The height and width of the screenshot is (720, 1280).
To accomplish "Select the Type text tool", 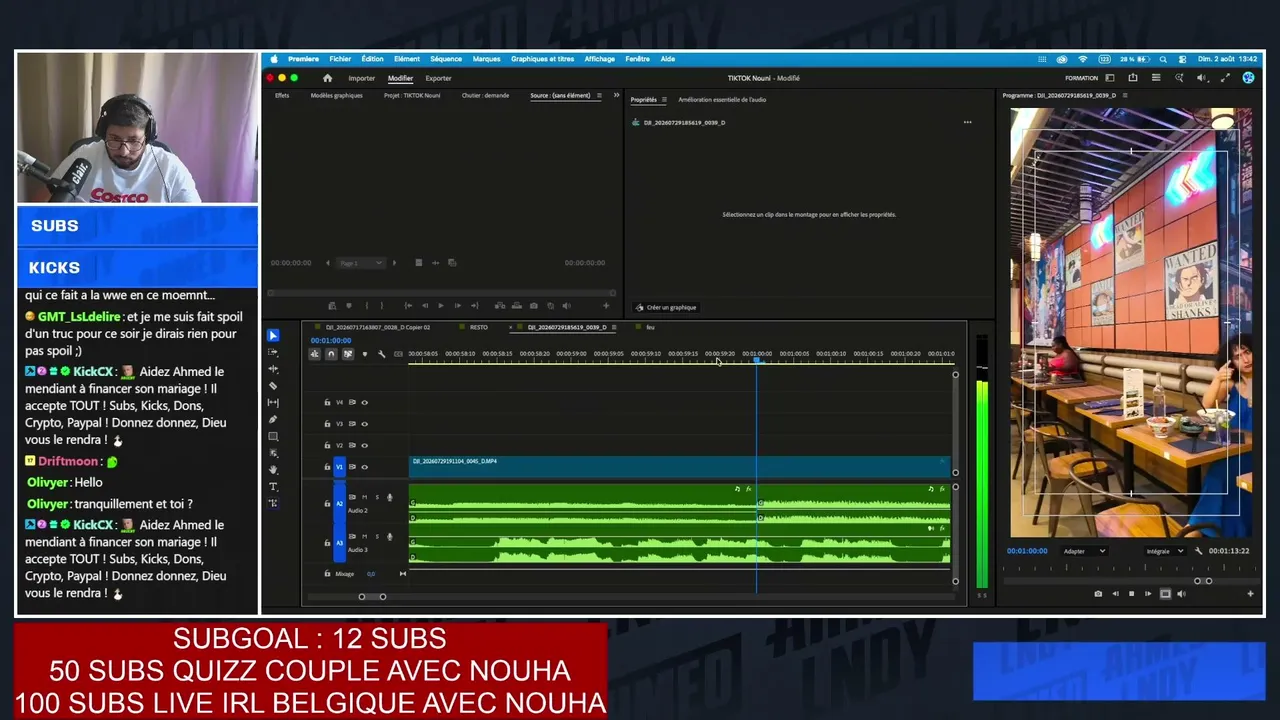I will 273,487.
